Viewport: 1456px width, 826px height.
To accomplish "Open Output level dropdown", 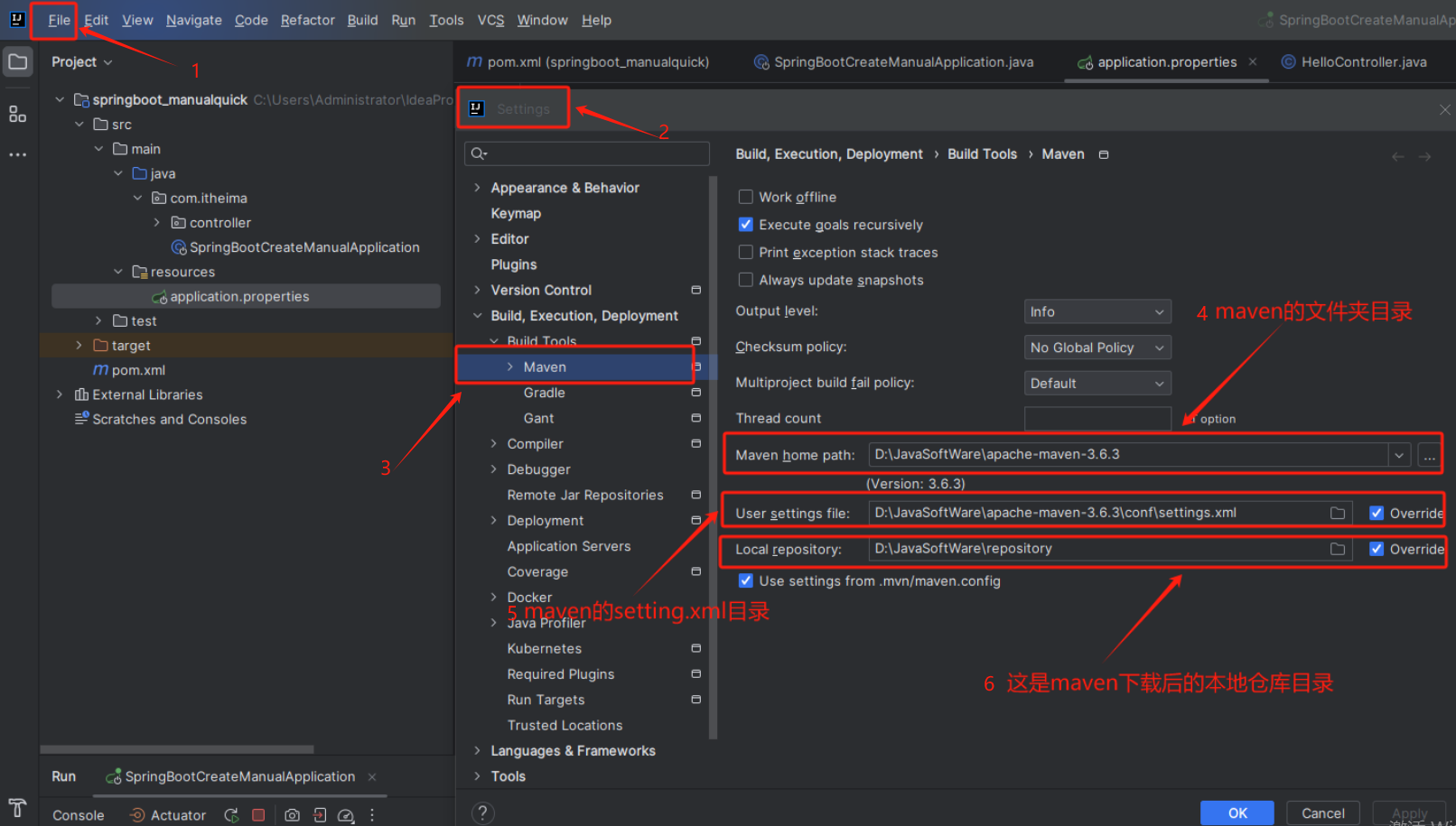I will [1097, 311].
